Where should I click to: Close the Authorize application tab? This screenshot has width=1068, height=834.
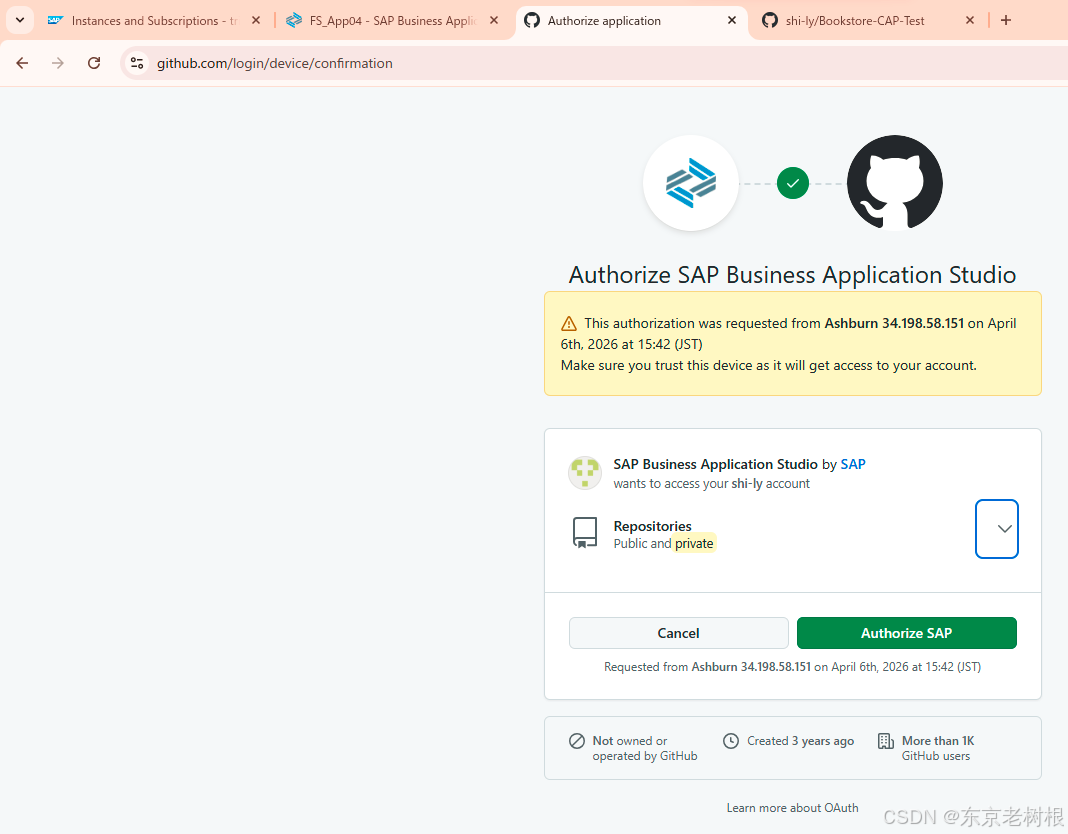pyautogui.click(x=732, y=20)
